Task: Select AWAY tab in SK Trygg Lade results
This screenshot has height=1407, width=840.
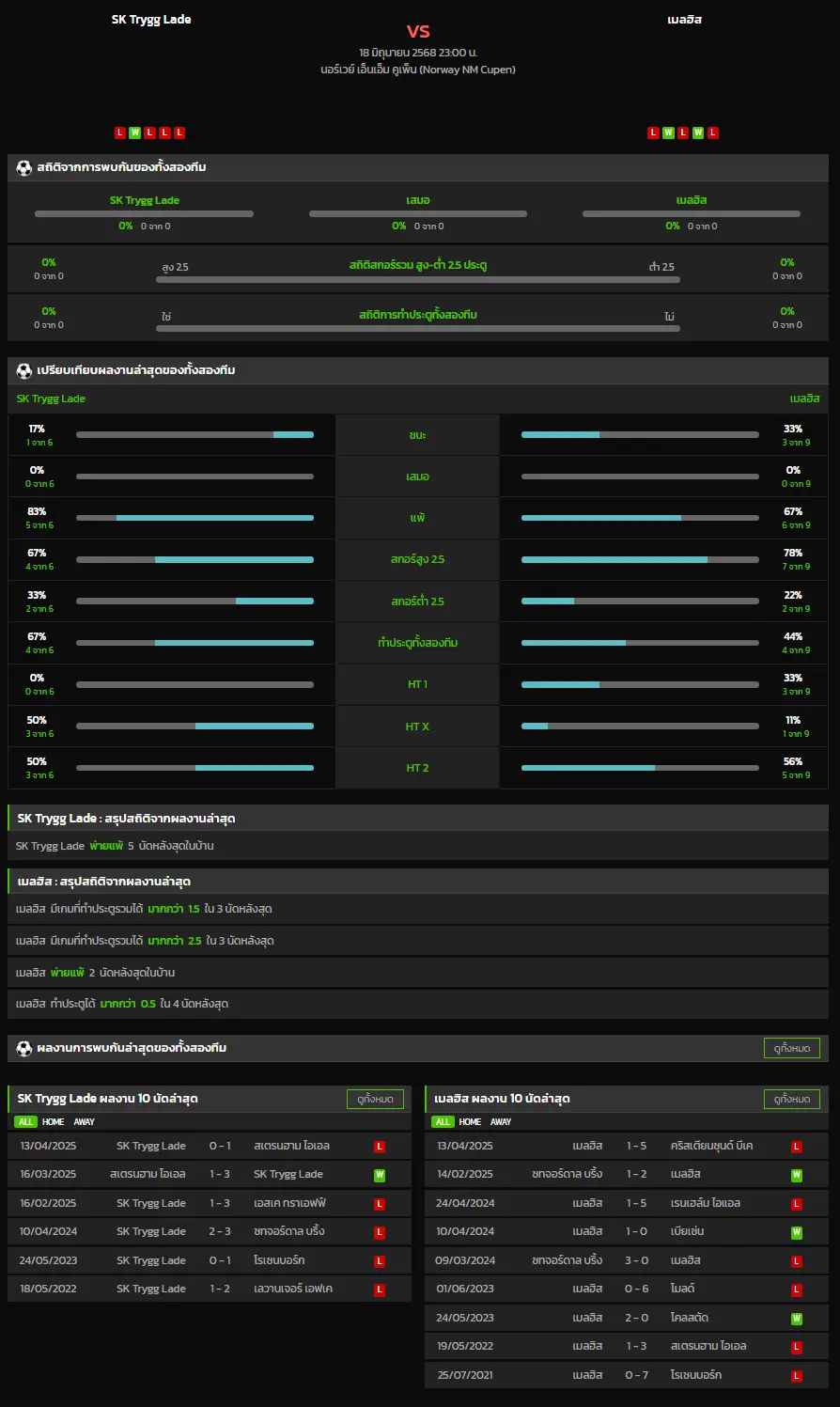Action: pyautogui.click(x=85, y=1122)
